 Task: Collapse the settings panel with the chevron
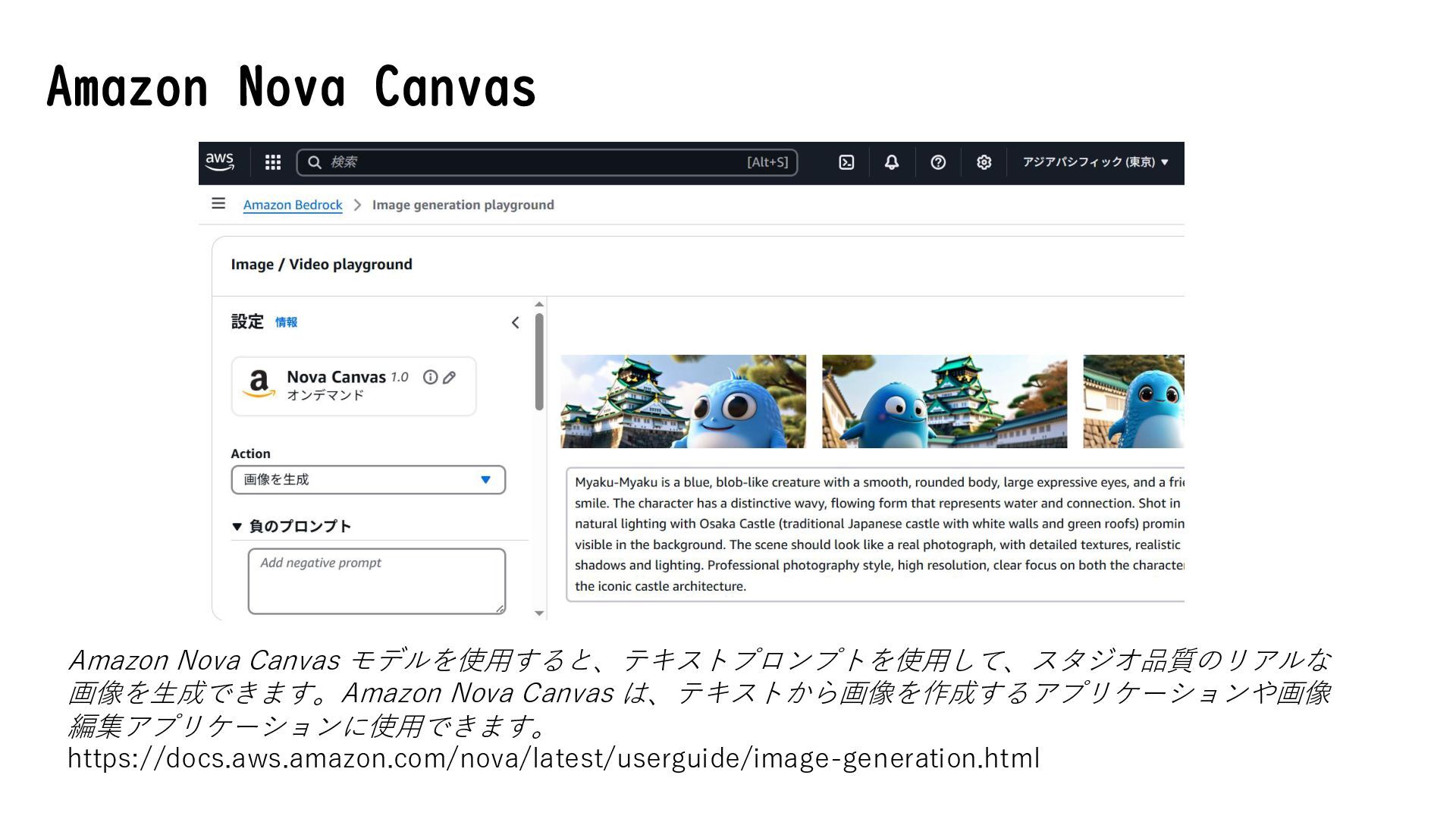coord(515,322)
